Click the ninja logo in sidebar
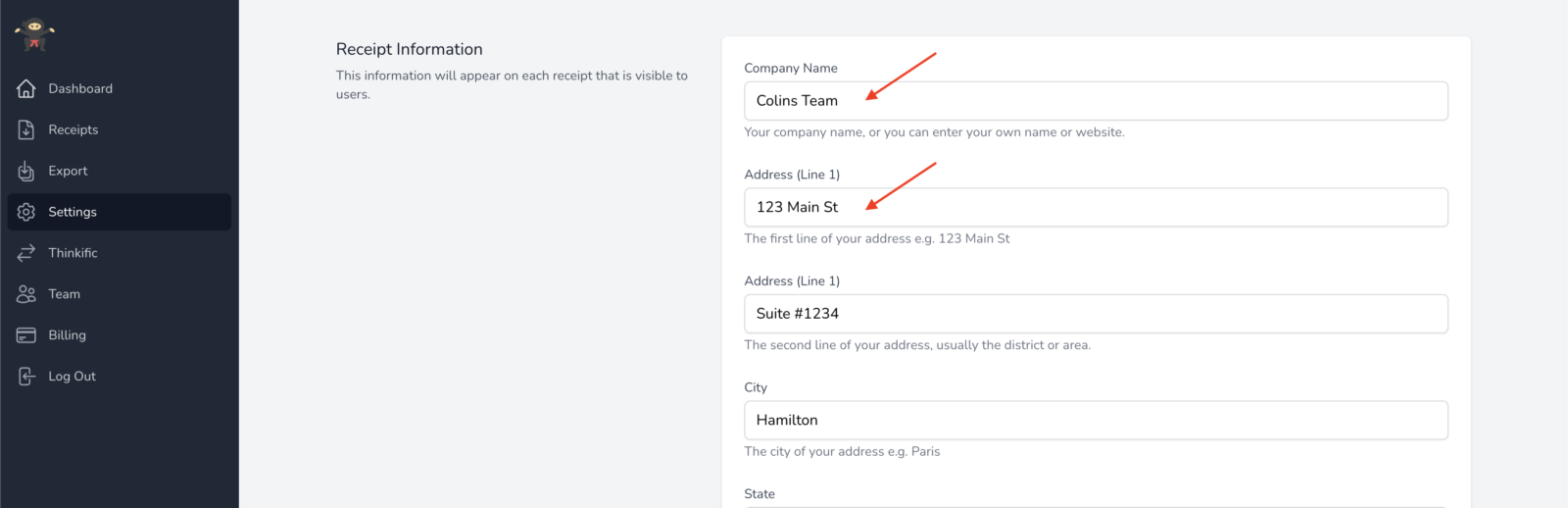The height and width of the screenshot is (508, 1568). pos(34,34)
